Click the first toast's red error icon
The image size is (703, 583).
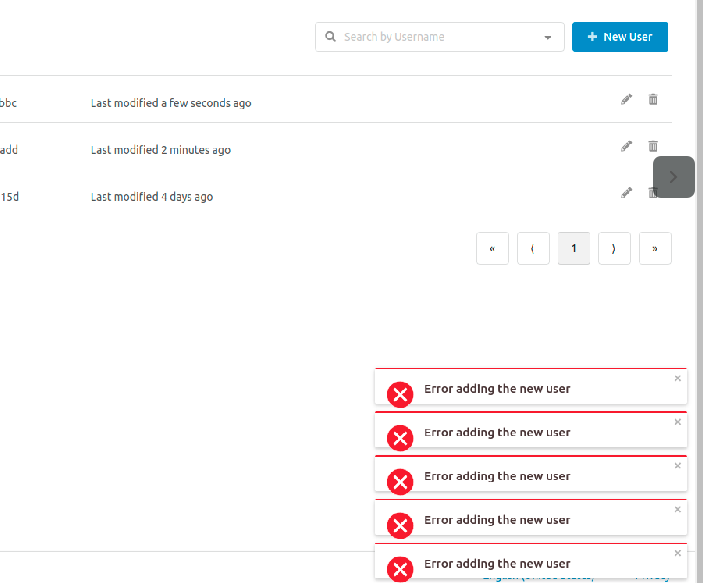tap(400, 395)
